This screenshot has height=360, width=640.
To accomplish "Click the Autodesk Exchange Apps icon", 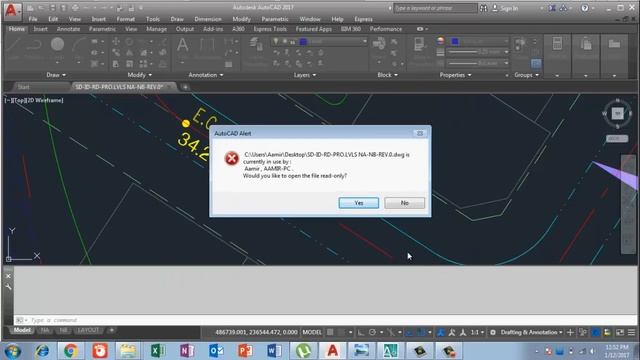I will point(553,8).
